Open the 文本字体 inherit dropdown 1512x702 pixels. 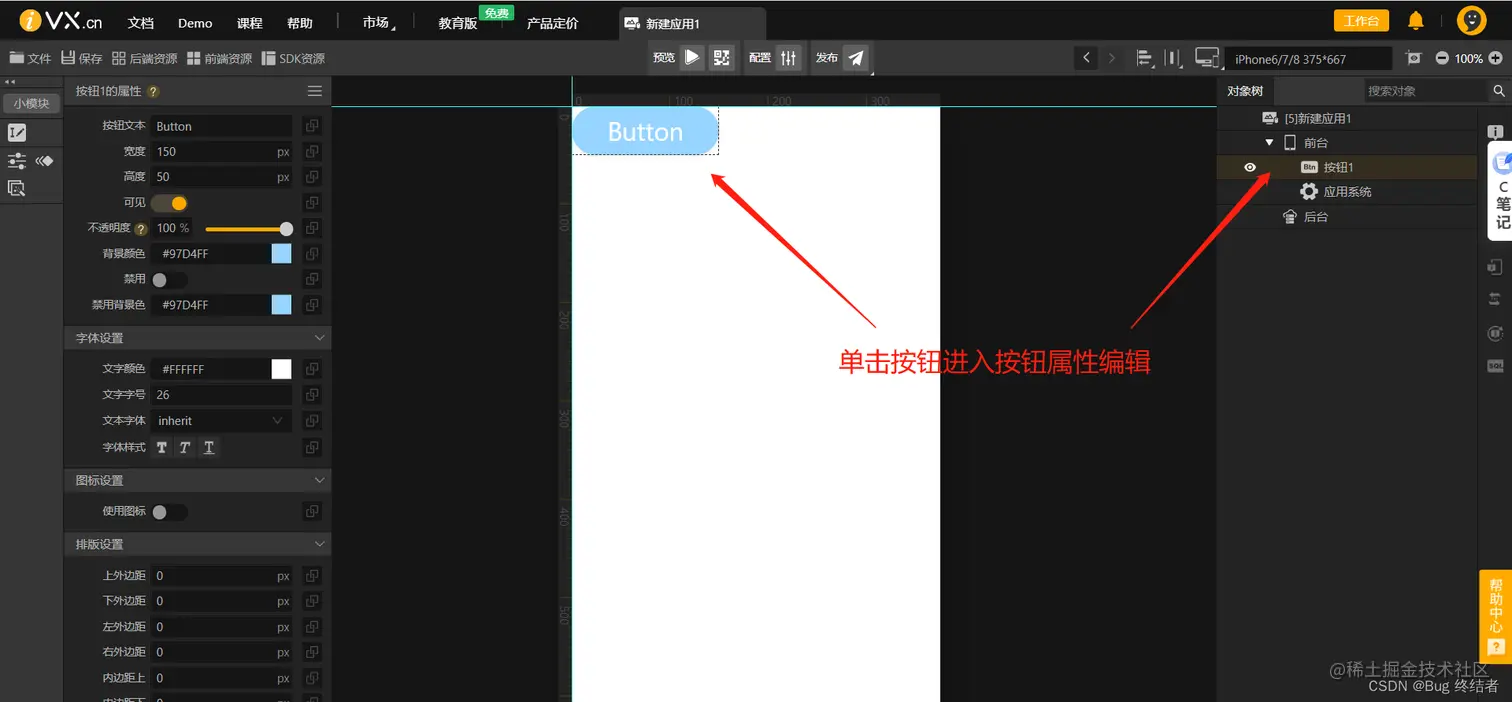coord(221,420)
